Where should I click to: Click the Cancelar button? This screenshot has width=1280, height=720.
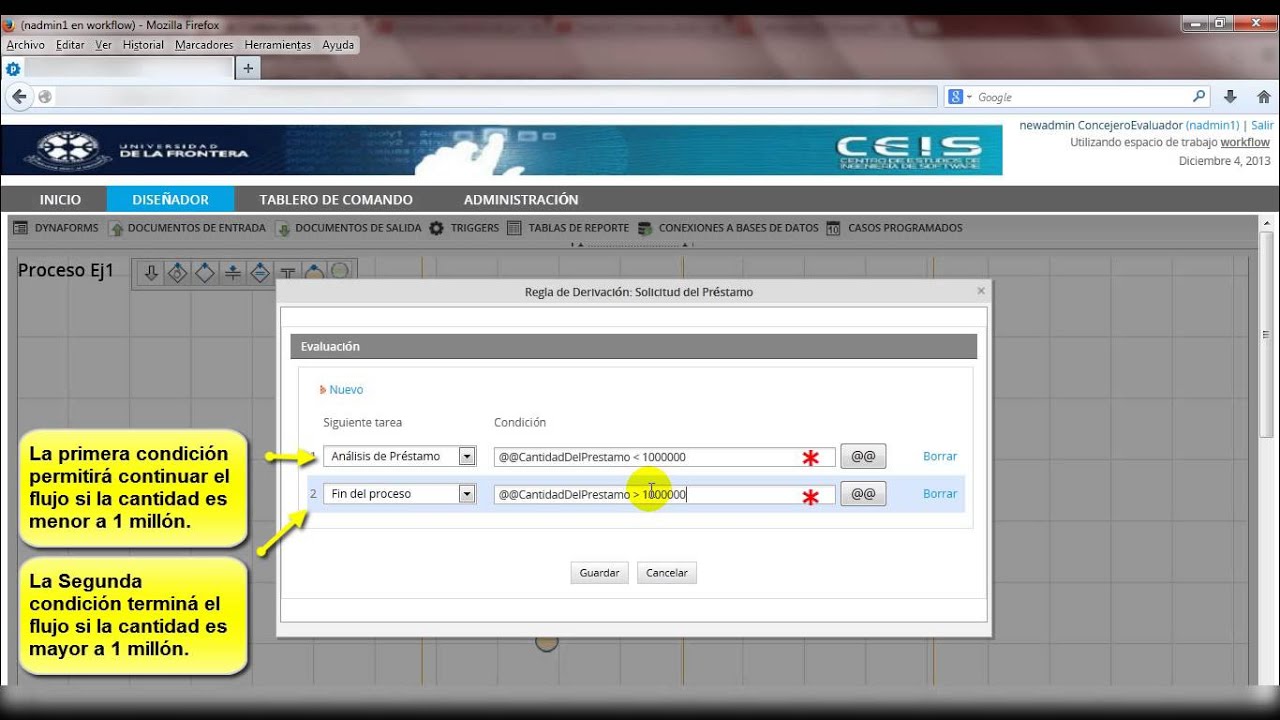click(667, 573)
